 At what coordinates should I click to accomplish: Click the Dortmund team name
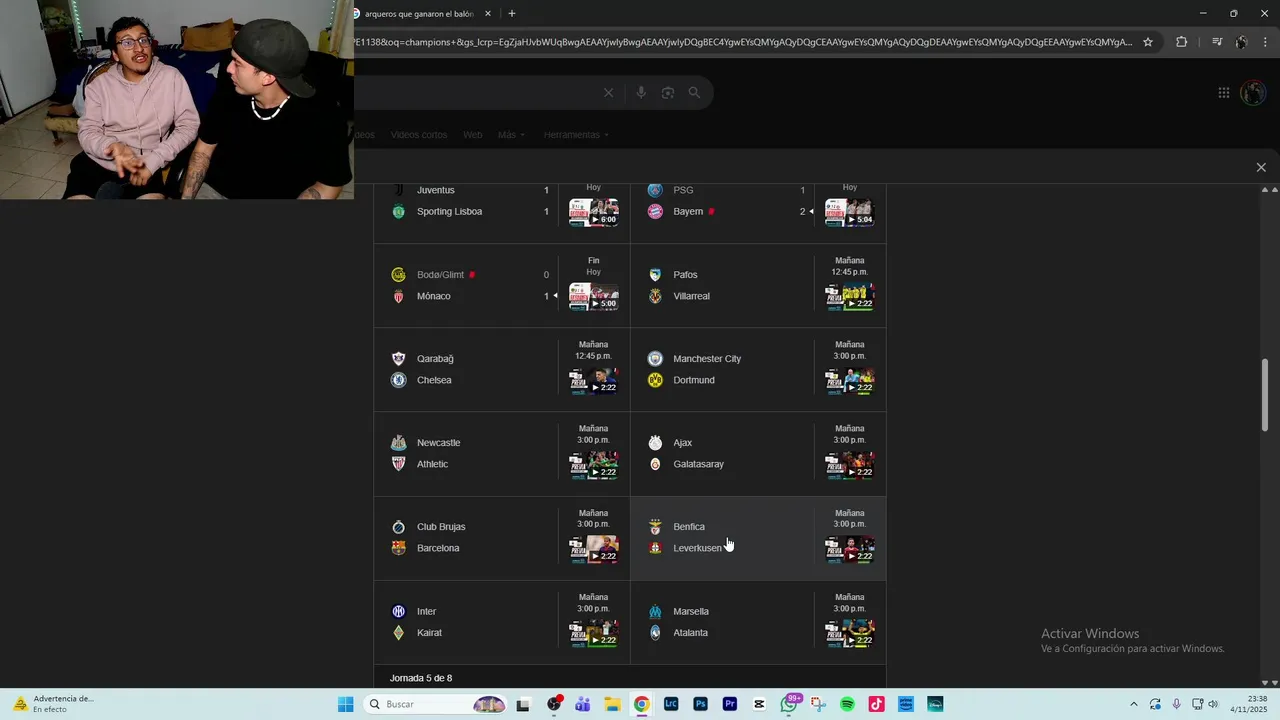[x=694, y=380]
